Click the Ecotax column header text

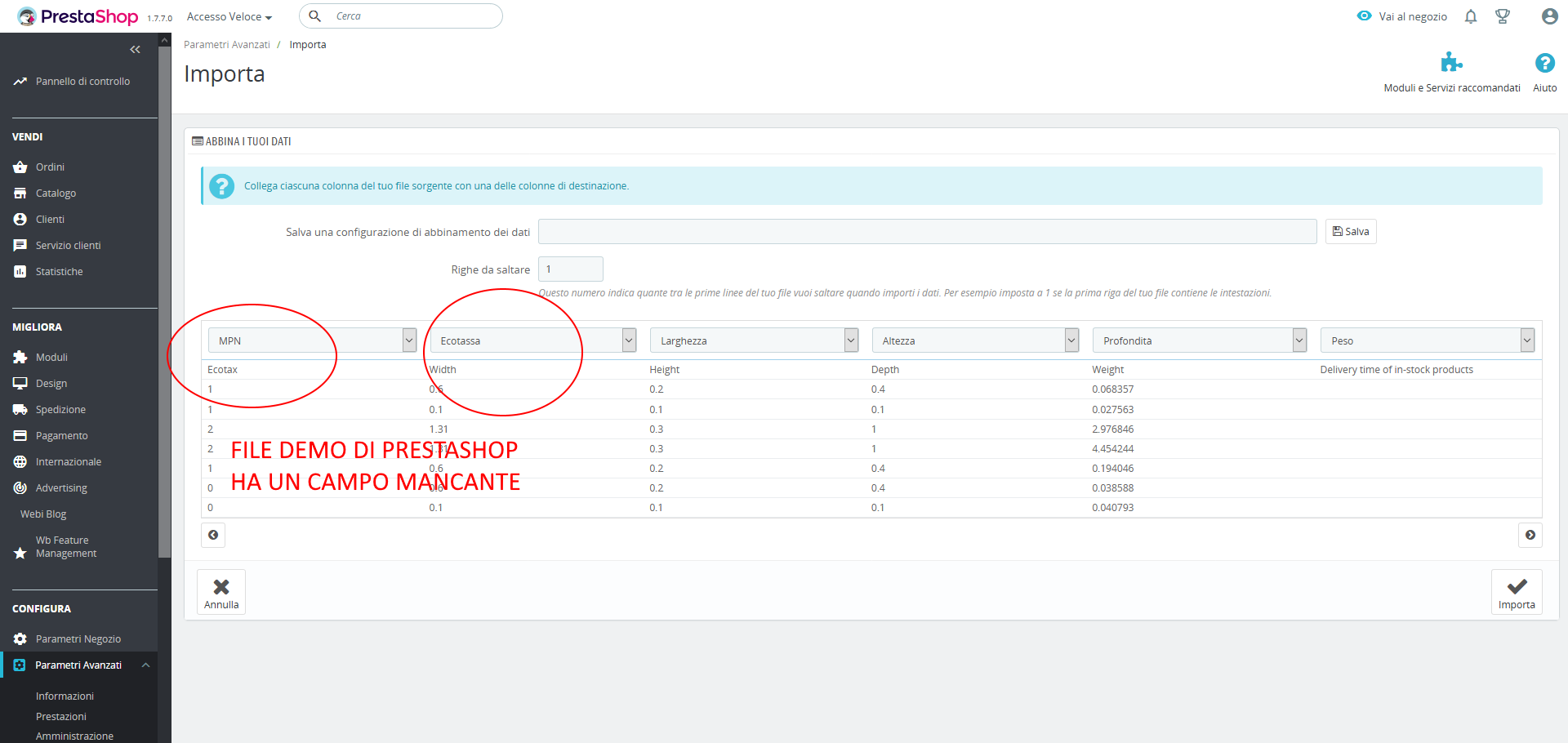coord(222,370)
